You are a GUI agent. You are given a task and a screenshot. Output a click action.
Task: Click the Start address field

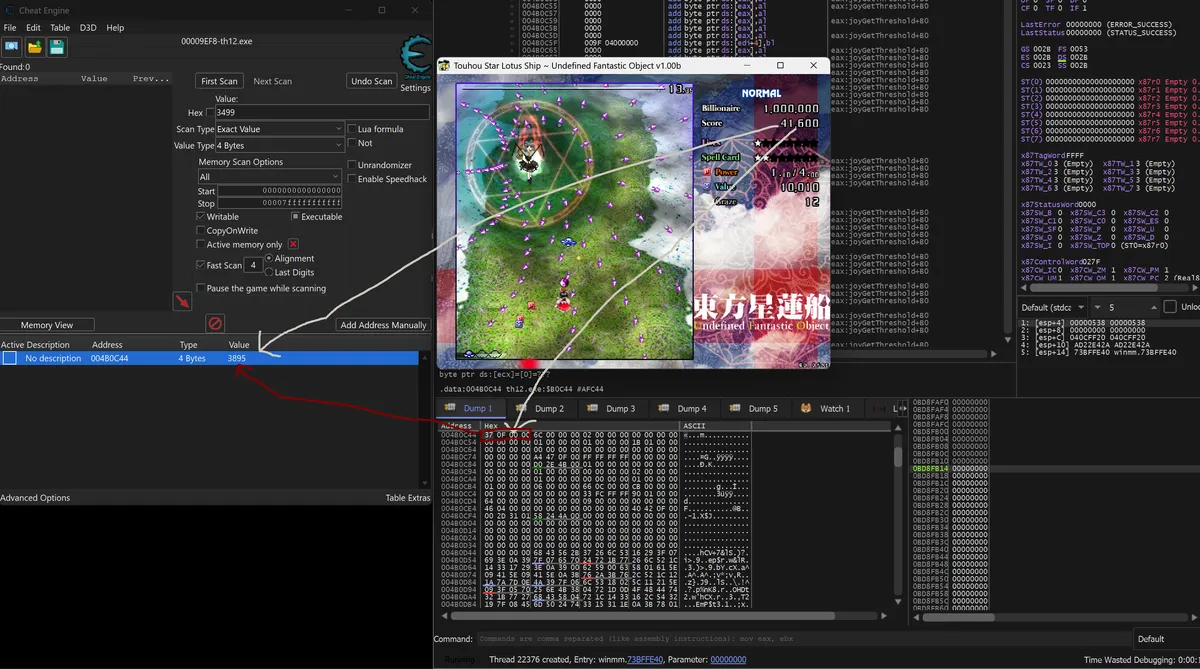[x=280, y=191]
